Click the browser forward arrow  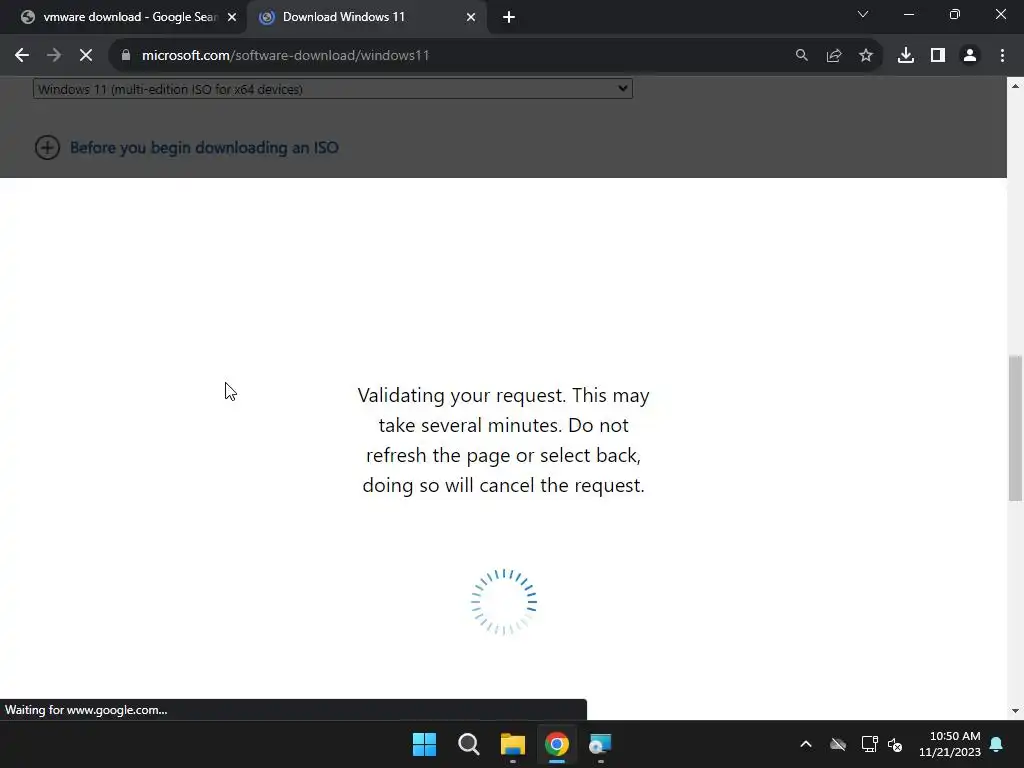tap(54, 56)
